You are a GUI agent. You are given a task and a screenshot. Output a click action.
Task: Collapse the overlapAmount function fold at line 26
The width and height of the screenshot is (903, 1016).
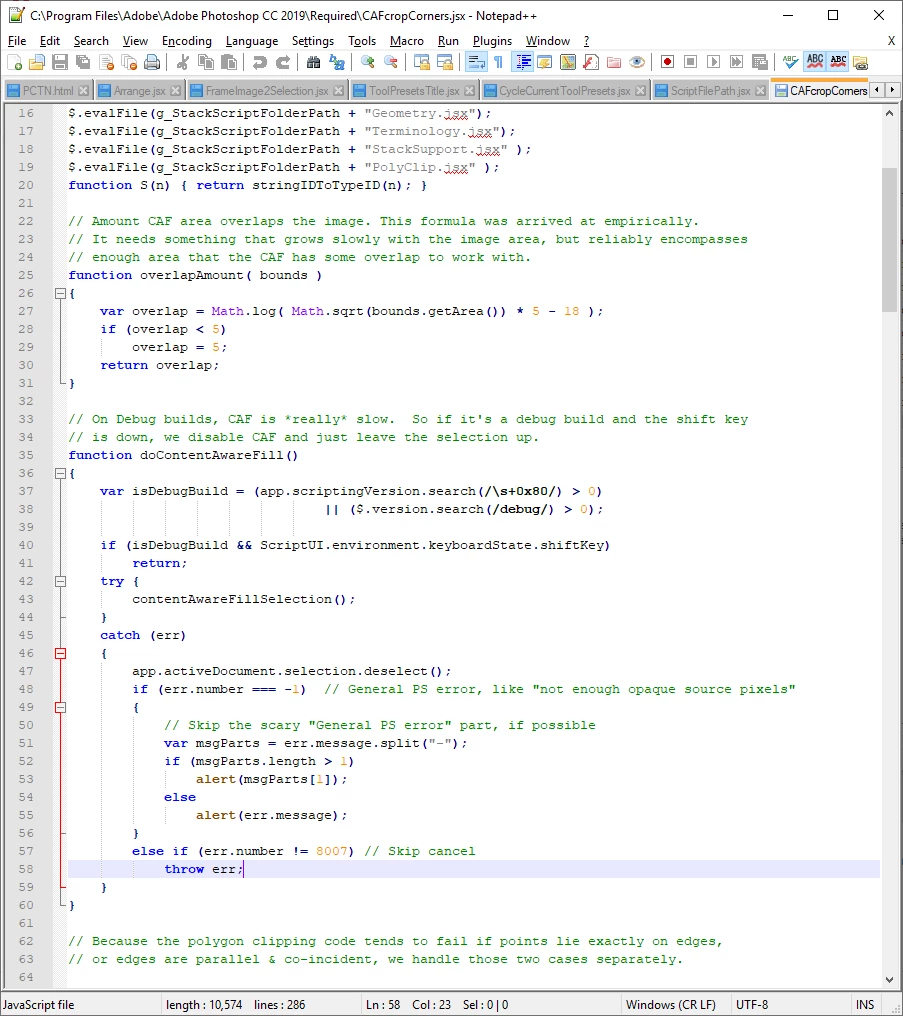click(x=60, y=294)
